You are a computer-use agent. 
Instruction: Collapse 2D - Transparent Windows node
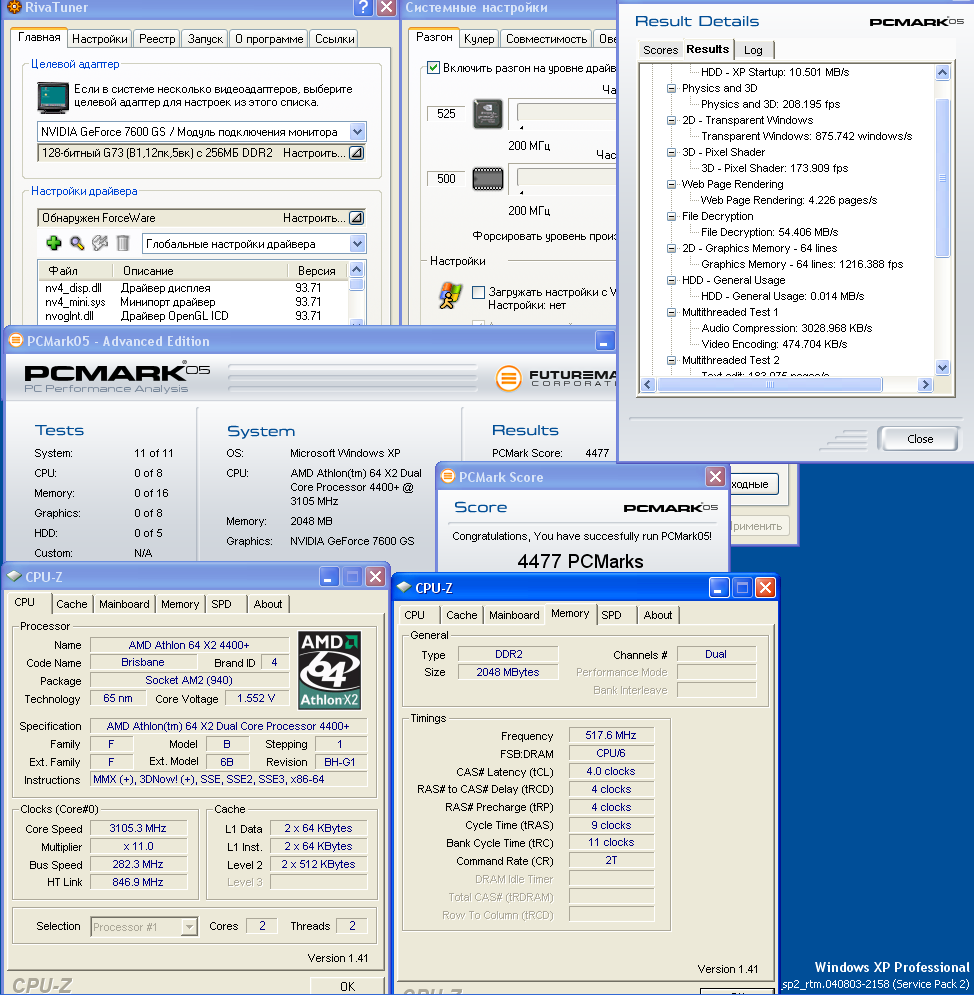[671, 120]
